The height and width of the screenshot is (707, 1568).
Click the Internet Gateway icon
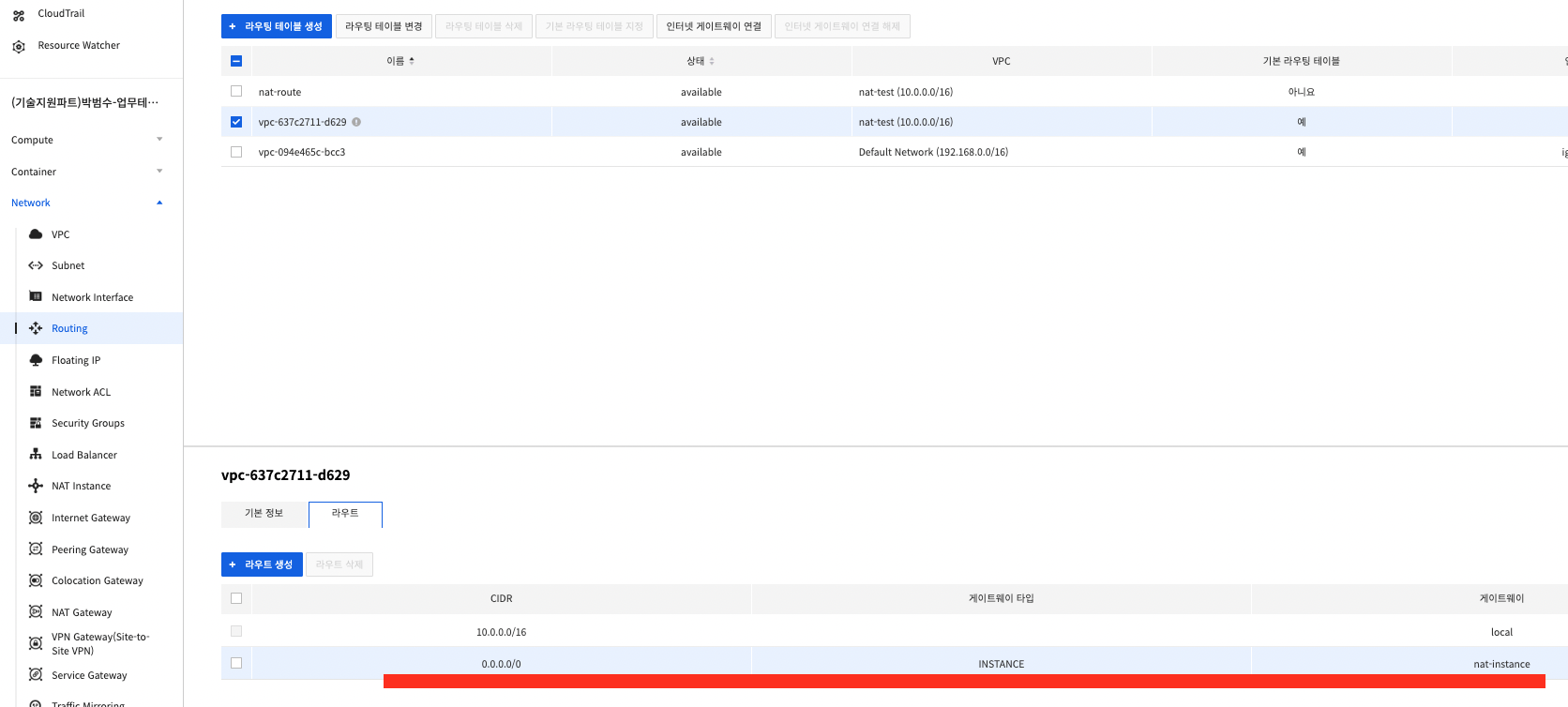coord(36,518)
